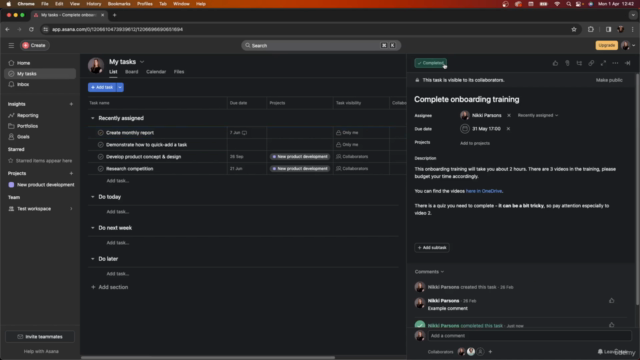Click the Upgrade button
Viewport: 640px width, 360px height.
click(606, 45)
